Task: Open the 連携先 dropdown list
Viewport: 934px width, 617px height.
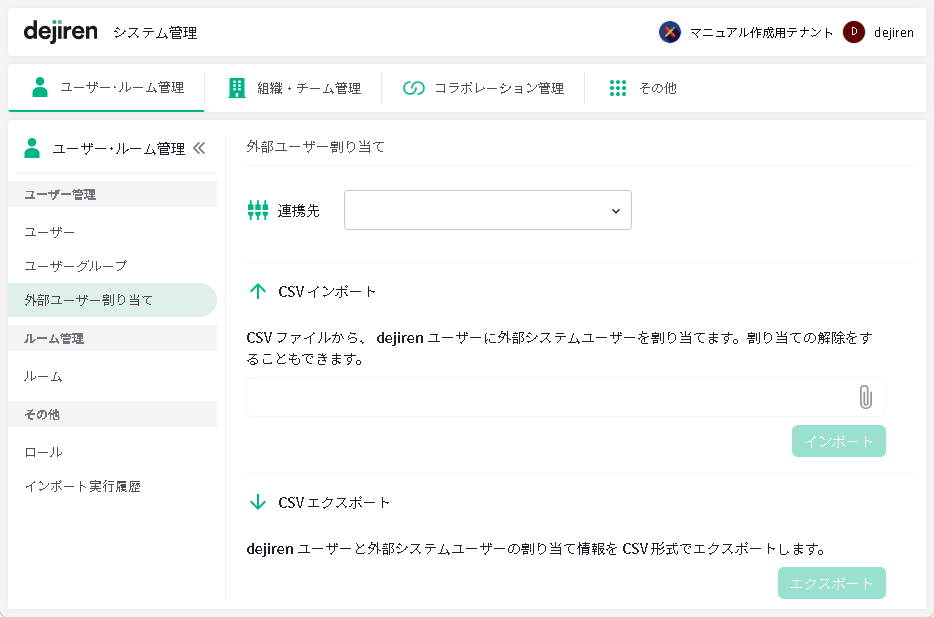Action: pos(487,210)
